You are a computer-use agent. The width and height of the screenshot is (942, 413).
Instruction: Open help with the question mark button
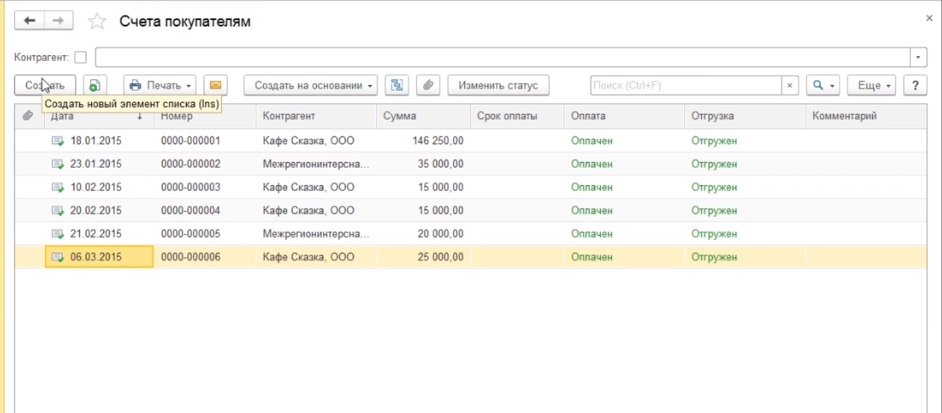click(x=914, y=86)
